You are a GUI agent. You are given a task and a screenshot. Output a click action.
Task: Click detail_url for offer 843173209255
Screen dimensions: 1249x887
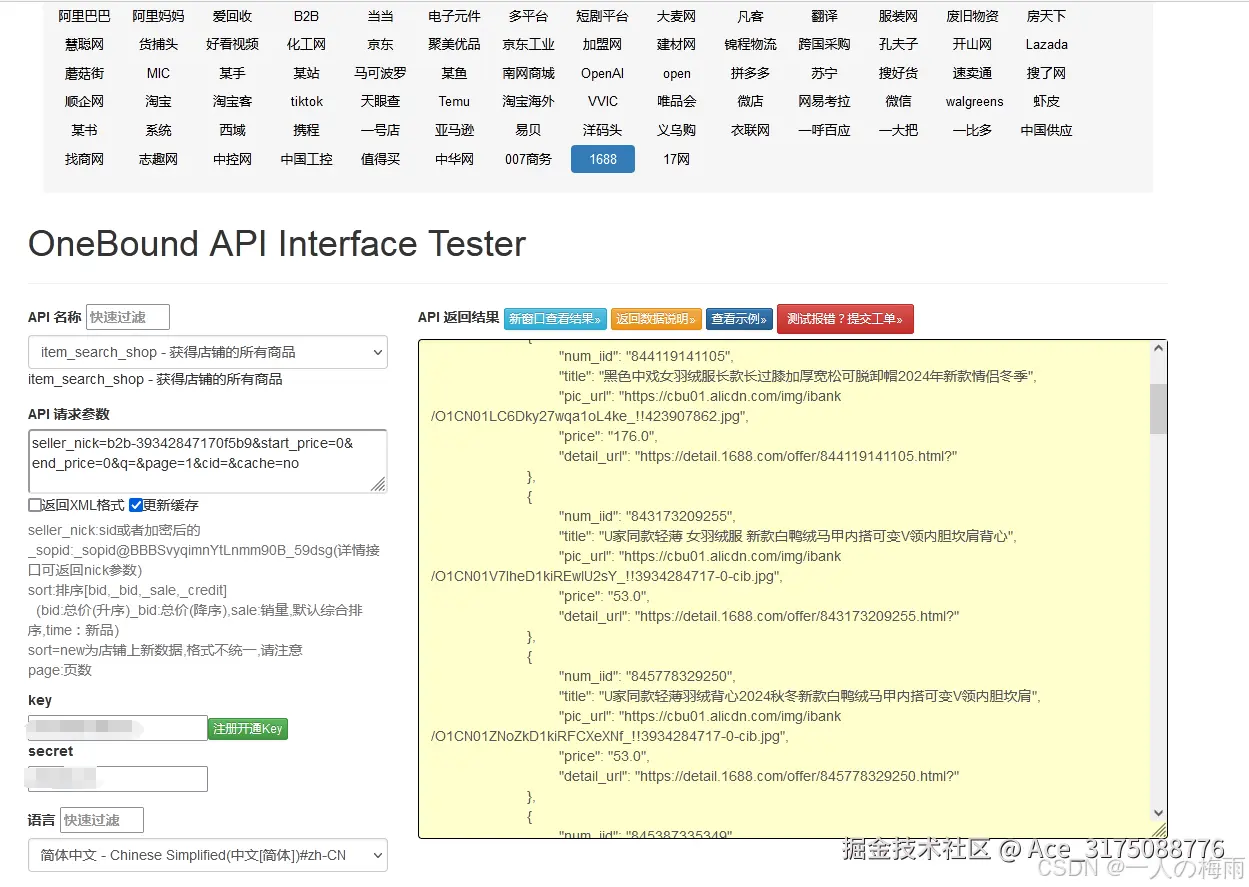759,616
